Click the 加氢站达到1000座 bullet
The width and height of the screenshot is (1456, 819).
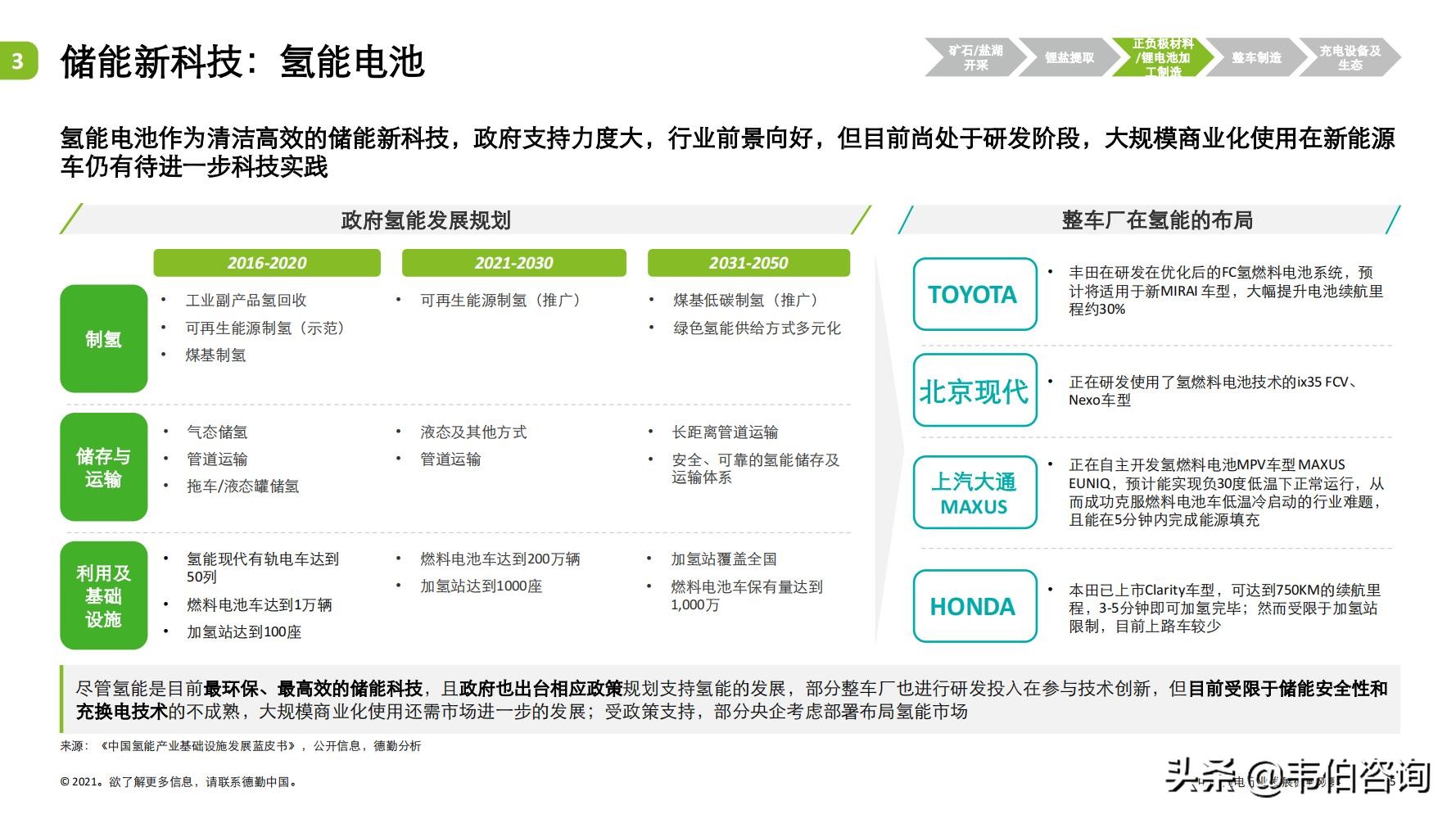coord(482,586)
